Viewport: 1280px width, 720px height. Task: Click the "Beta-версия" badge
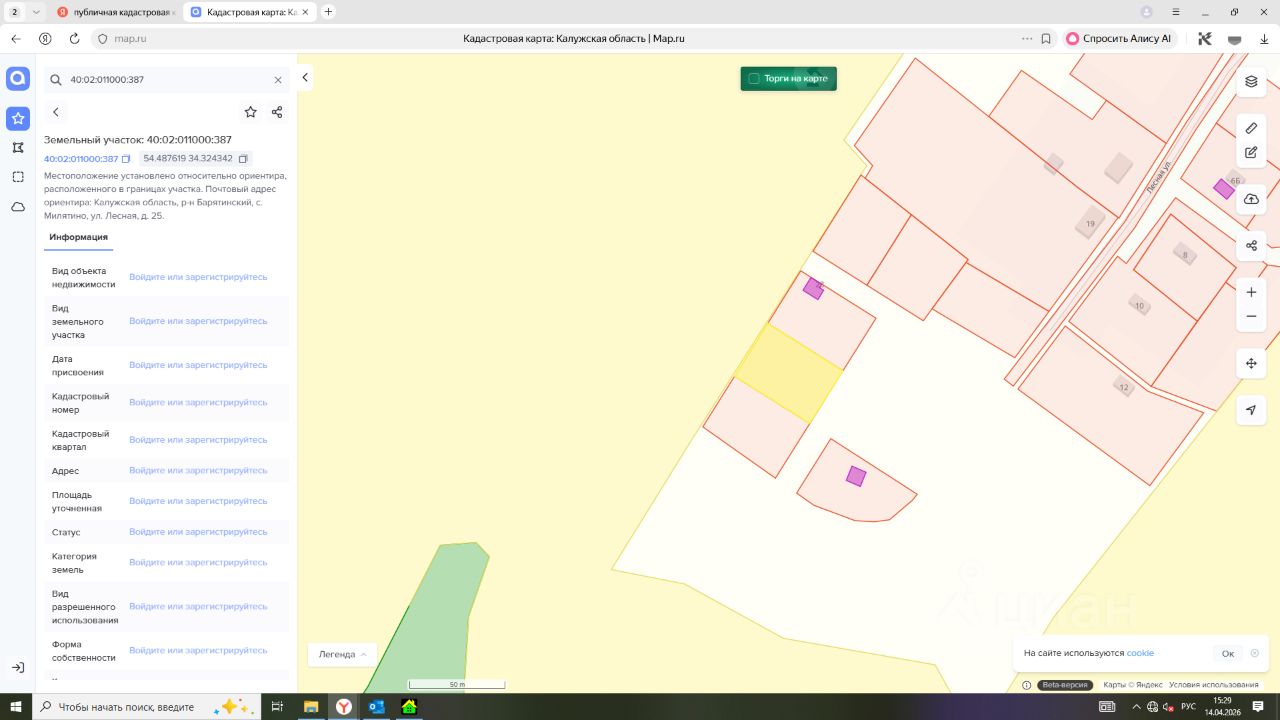pos(1065,685)
